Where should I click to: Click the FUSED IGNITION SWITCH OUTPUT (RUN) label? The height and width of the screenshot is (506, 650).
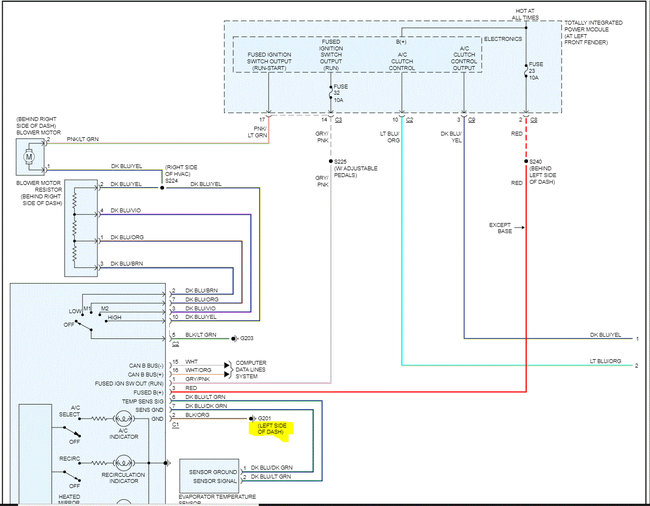click(331, 55)
